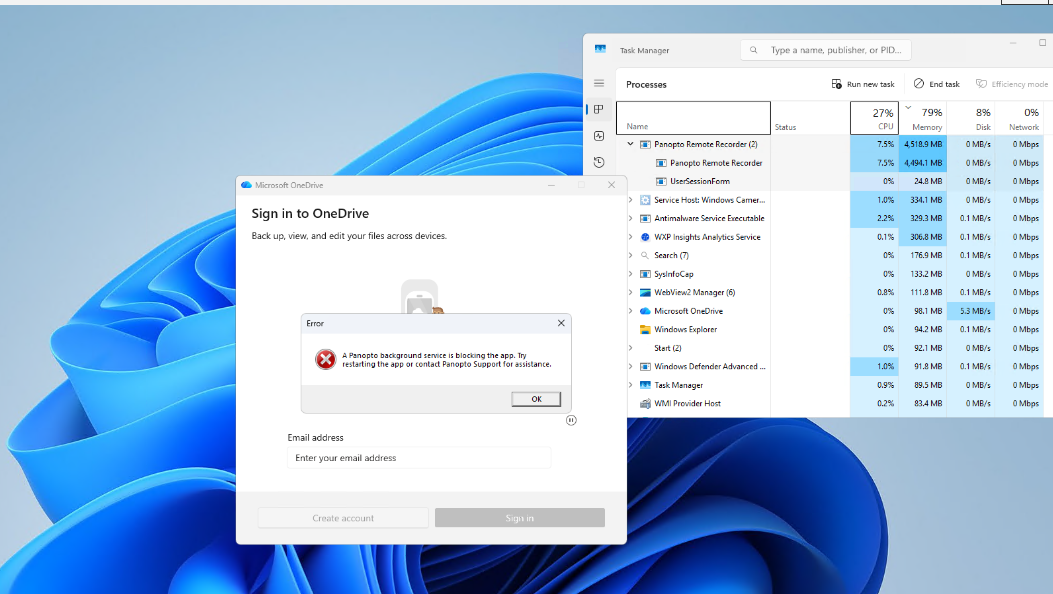Viewport: 1053px width, 594px height.
Task: Click the Task Manager search box
Action: pyautogui.click(x=826, y=50)
